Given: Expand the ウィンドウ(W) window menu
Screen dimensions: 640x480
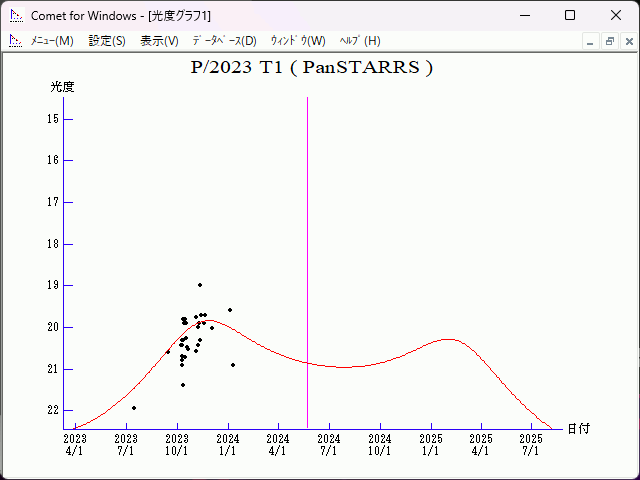Looking at the screenshot, I should pos(298,41).
